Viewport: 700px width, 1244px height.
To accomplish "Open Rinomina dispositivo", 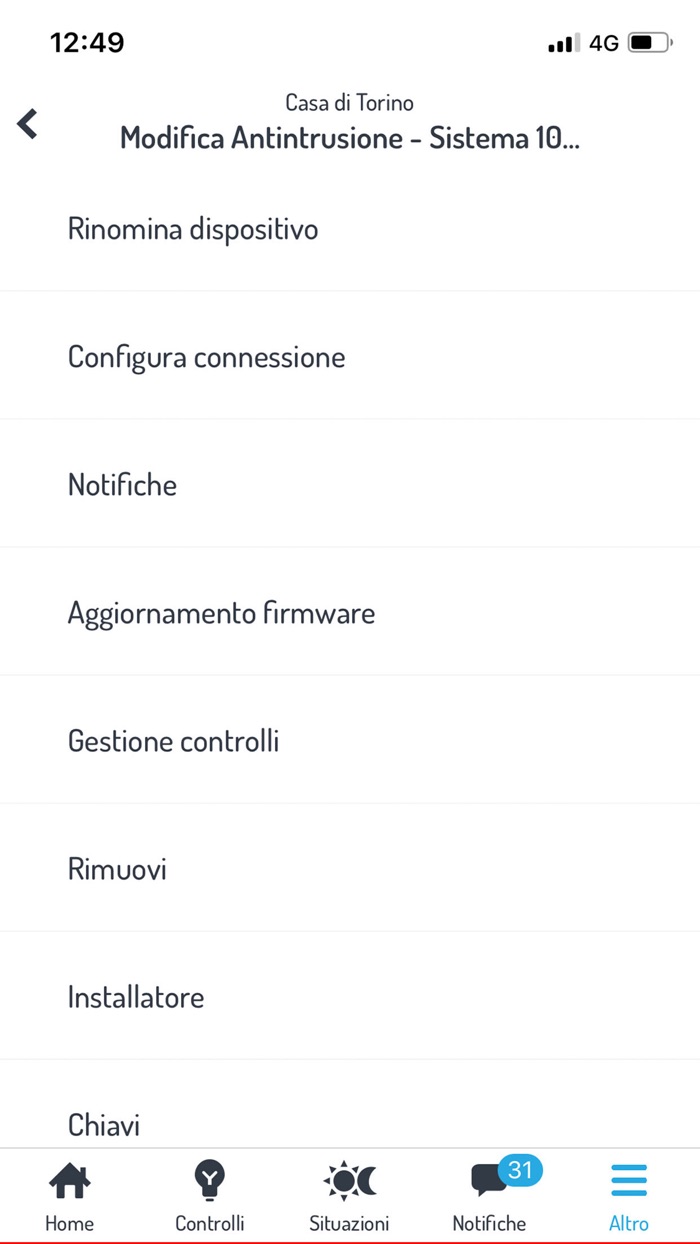I will tap(193, 228).
